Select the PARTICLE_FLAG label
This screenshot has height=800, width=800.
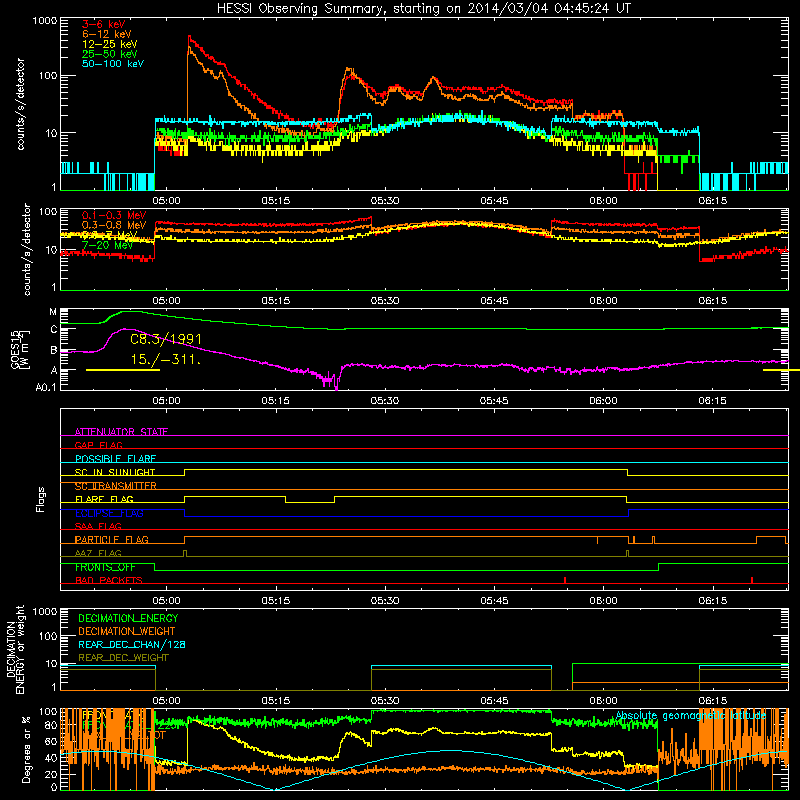tap(112, 540)
